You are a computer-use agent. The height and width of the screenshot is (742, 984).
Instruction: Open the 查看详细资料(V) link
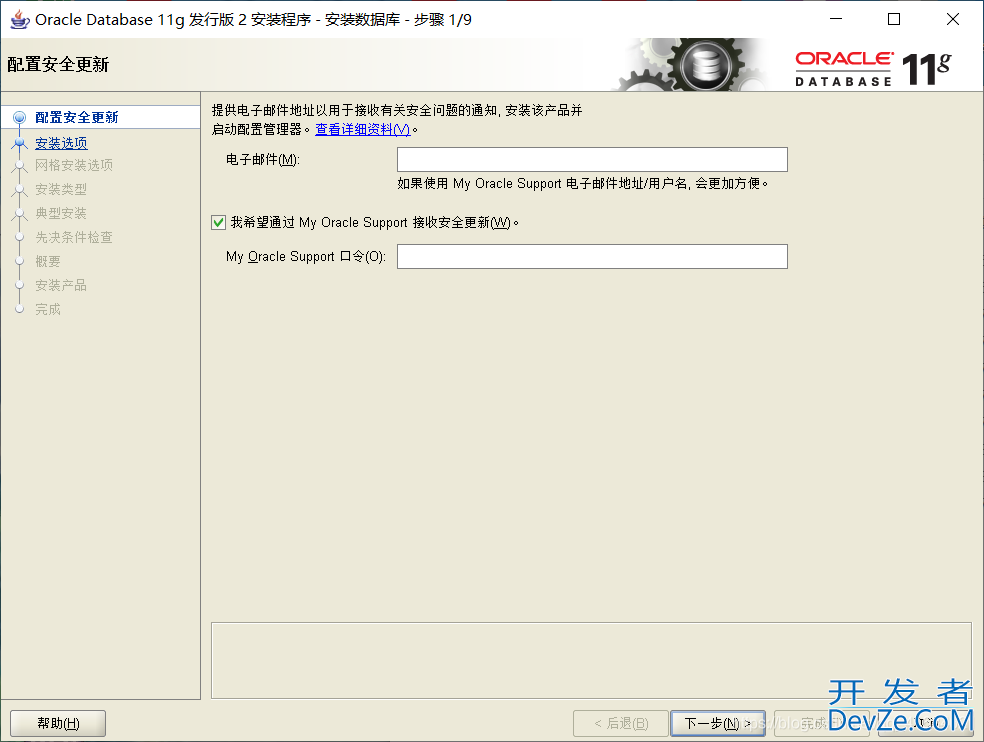pyautogui.click(x=363, y=129)
